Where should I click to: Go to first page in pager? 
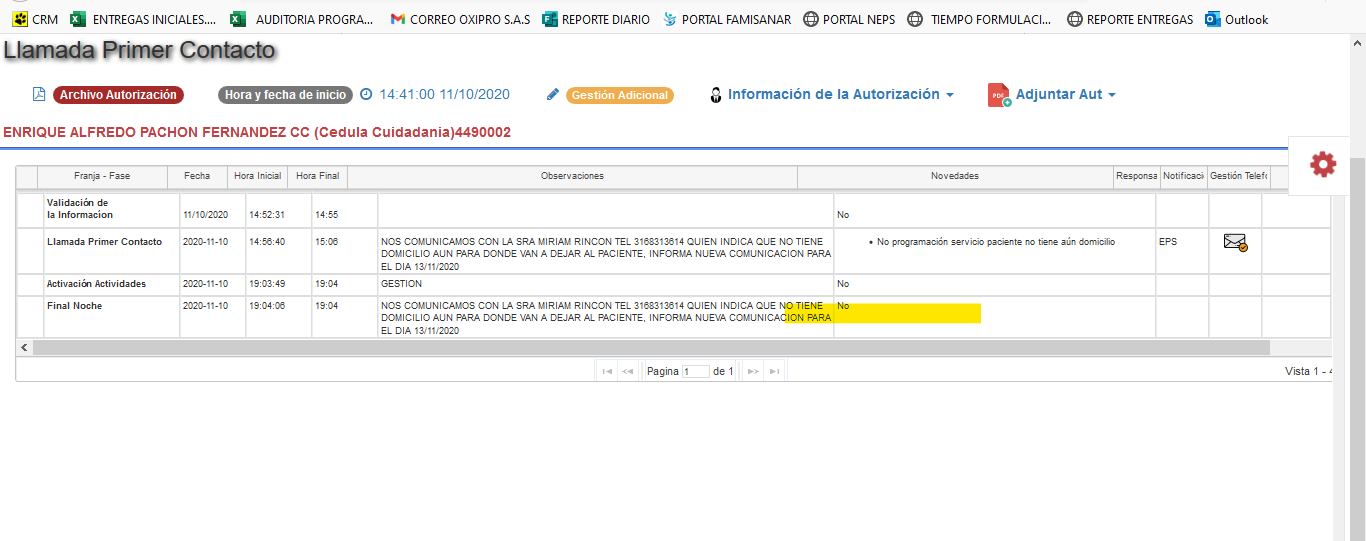click(x=607, y=371)
